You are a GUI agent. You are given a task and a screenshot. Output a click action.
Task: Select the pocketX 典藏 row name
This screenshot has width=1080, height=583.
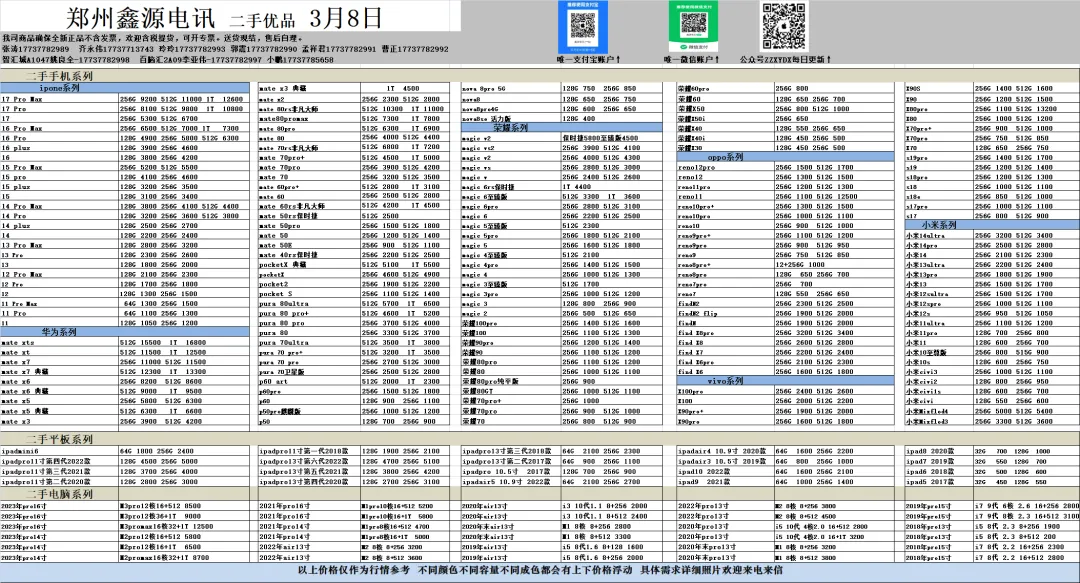[282, 265]
